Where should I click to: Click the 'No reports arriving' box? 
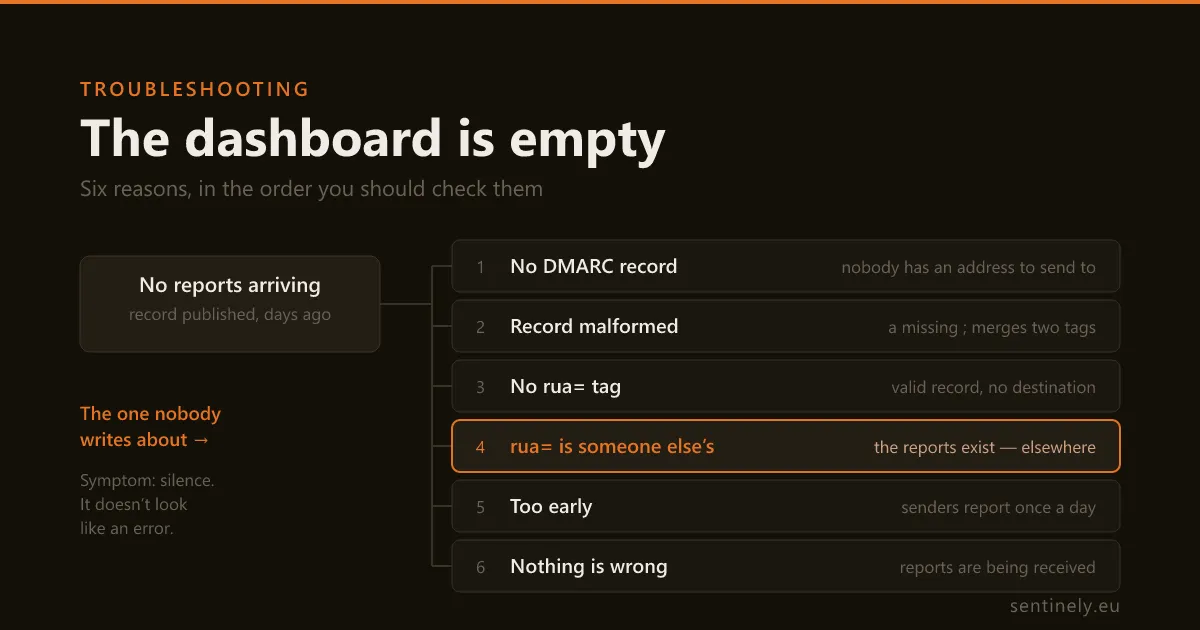click(230, 304)
